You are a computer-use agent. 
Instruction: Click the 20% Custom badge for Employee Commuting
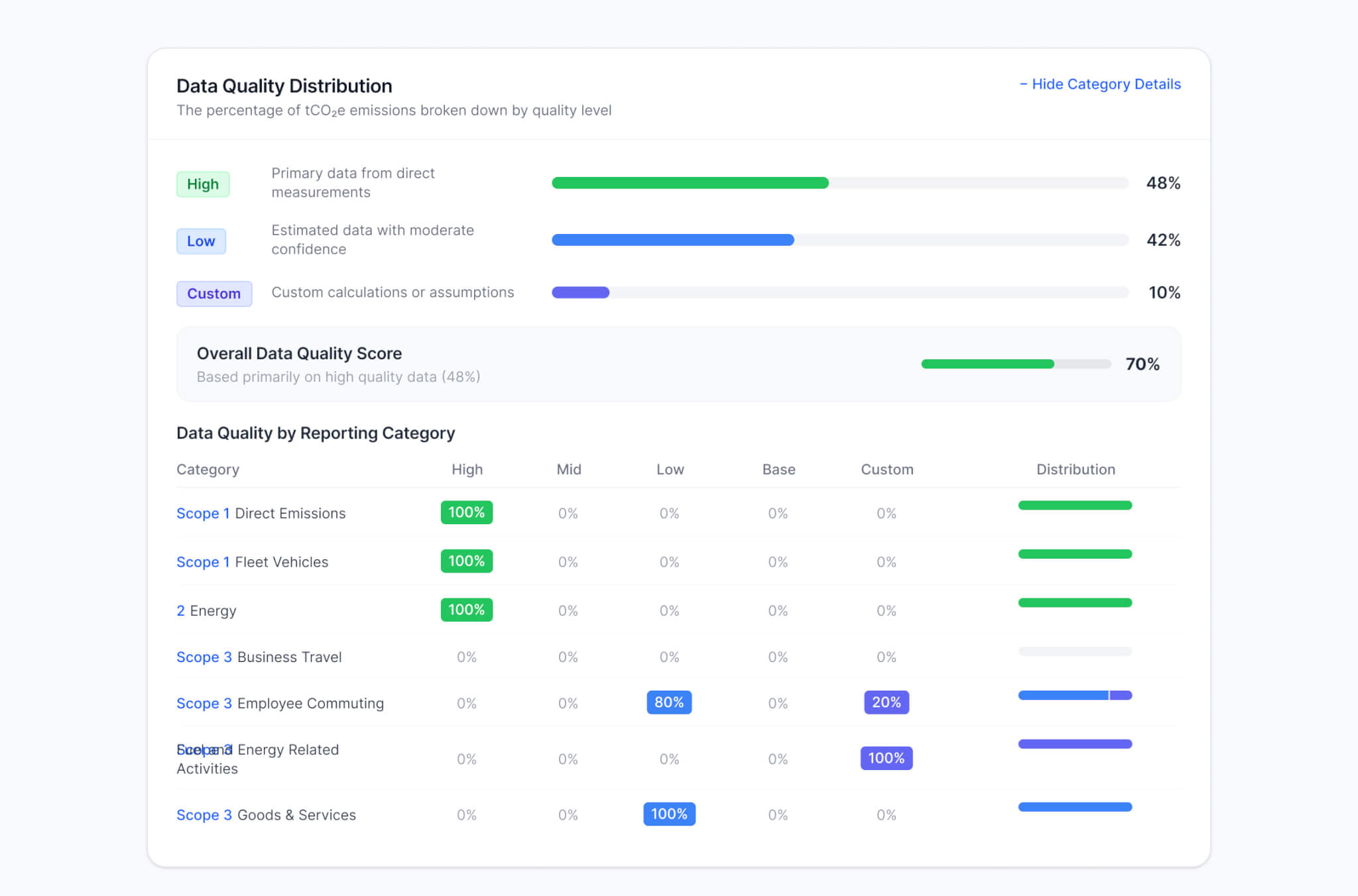pos(887,702)
